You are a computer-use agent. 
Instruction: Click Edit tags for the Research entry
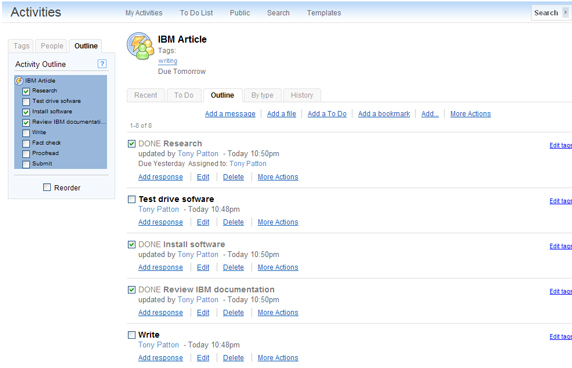(561, 145)
